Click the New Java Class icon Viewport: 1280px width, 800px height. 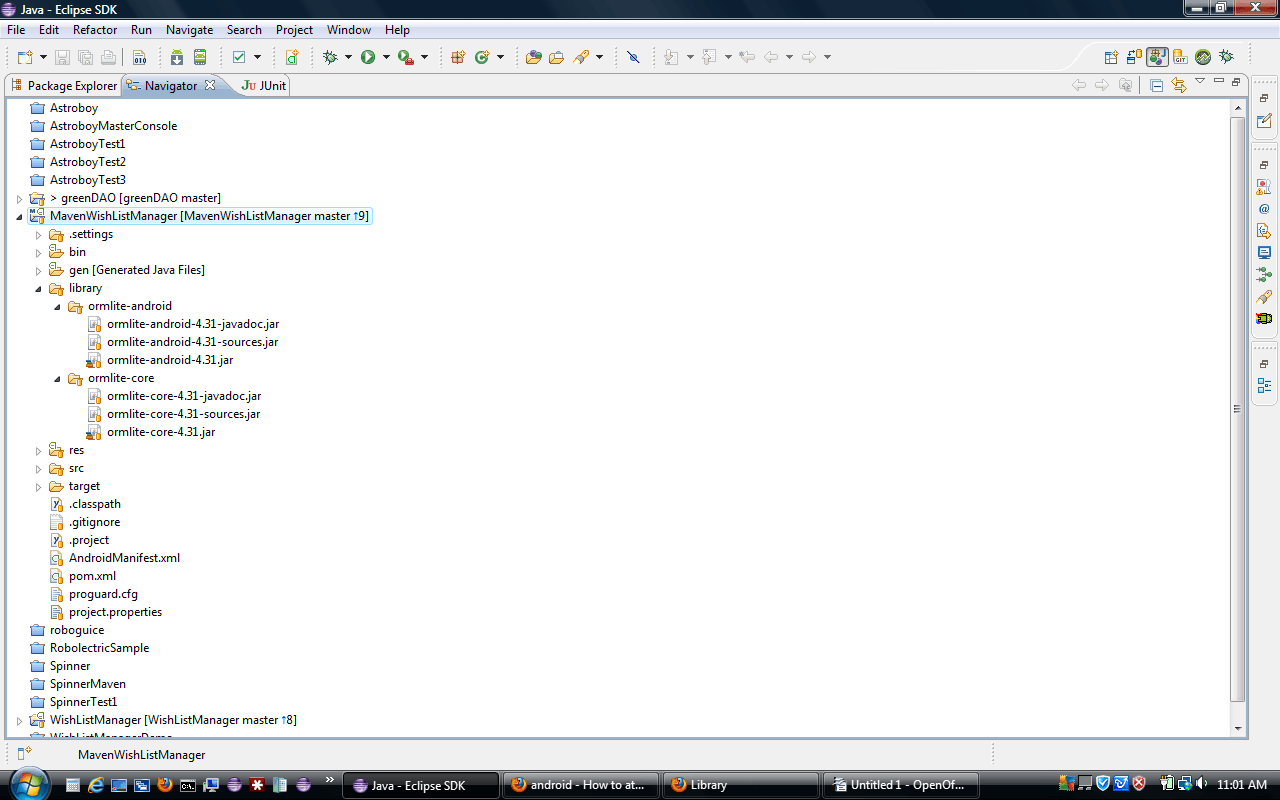(482, 57)
